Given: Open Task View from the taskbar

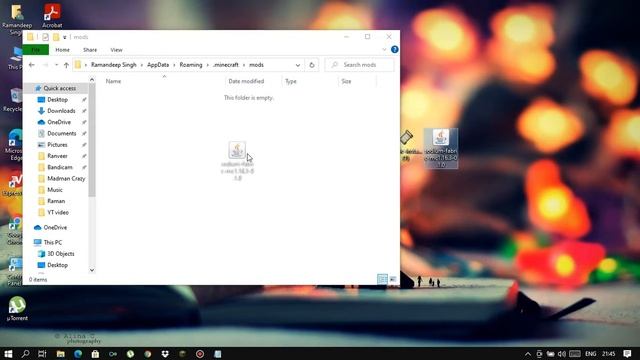Looking at the screenshot, I should pyautogui.click(x=42, y=354).
